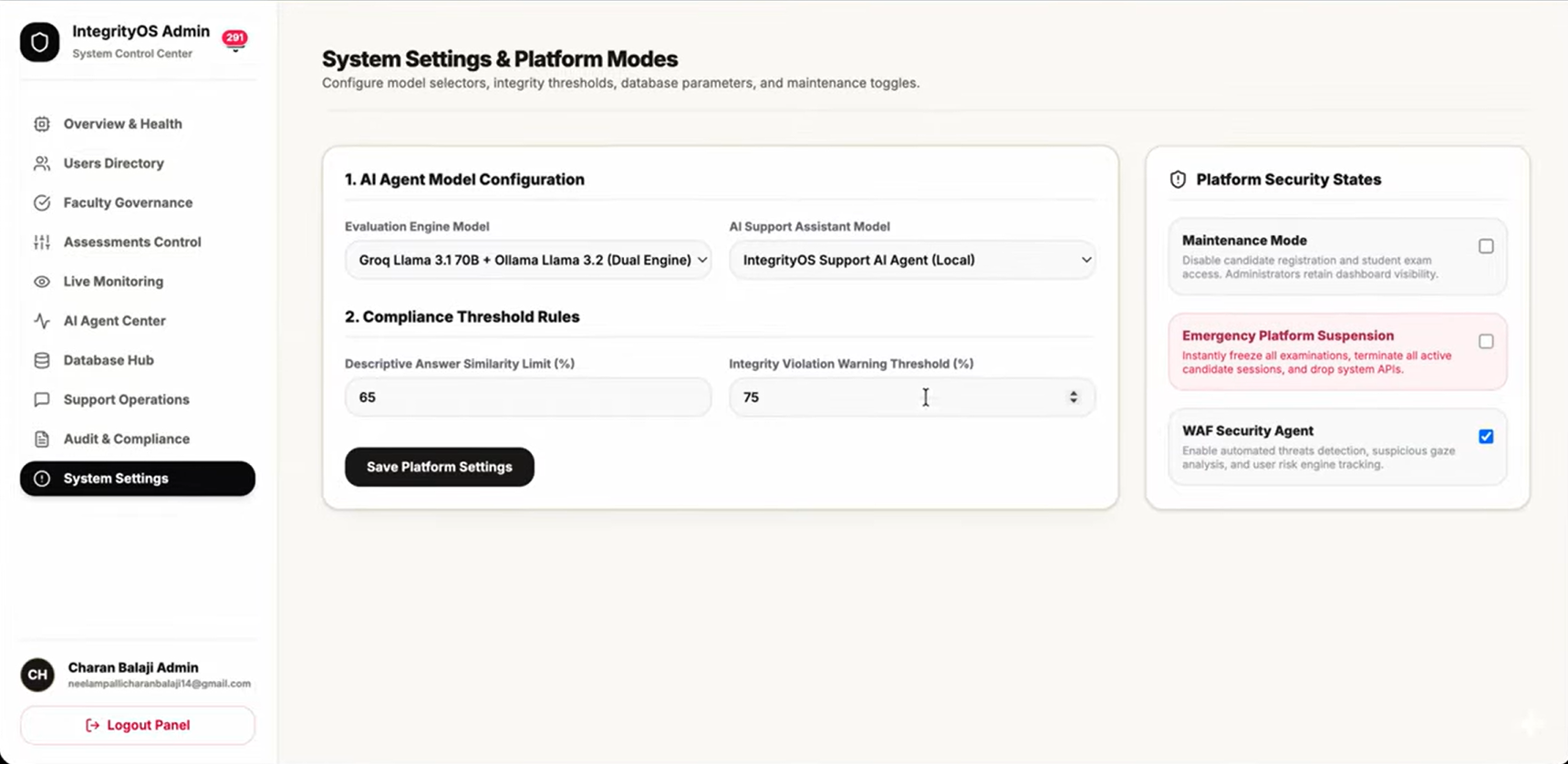Viewport: 1568px width, 764px height.
Task: Click the CH user avatar
Action: tap(37, 675)
